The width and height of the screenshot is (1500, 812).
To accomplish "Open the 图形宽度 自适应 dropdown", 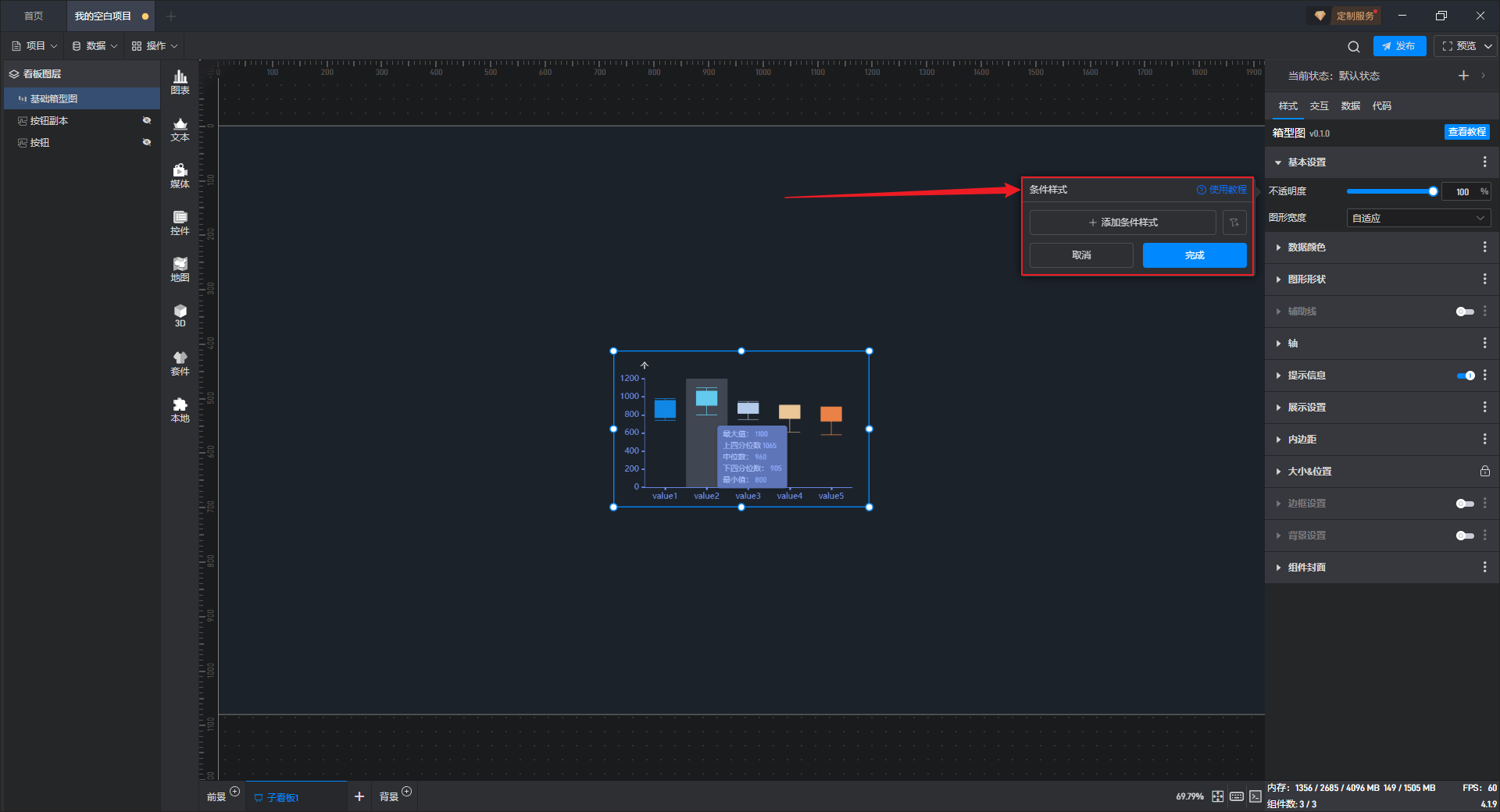I will 1418,218.
